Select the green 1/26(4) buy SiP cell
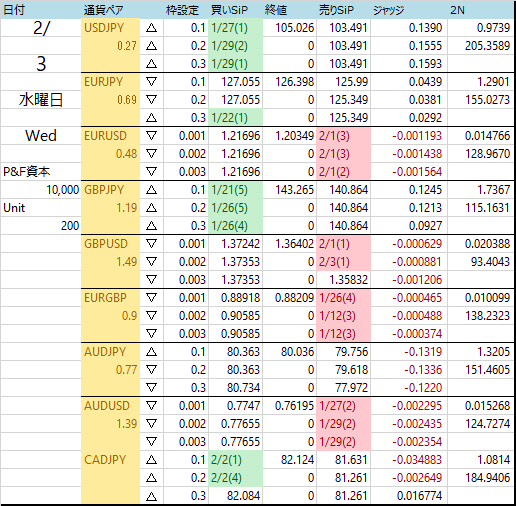Image resolution: width=516 pixels, height=506 pixels. tap(235, 226)
